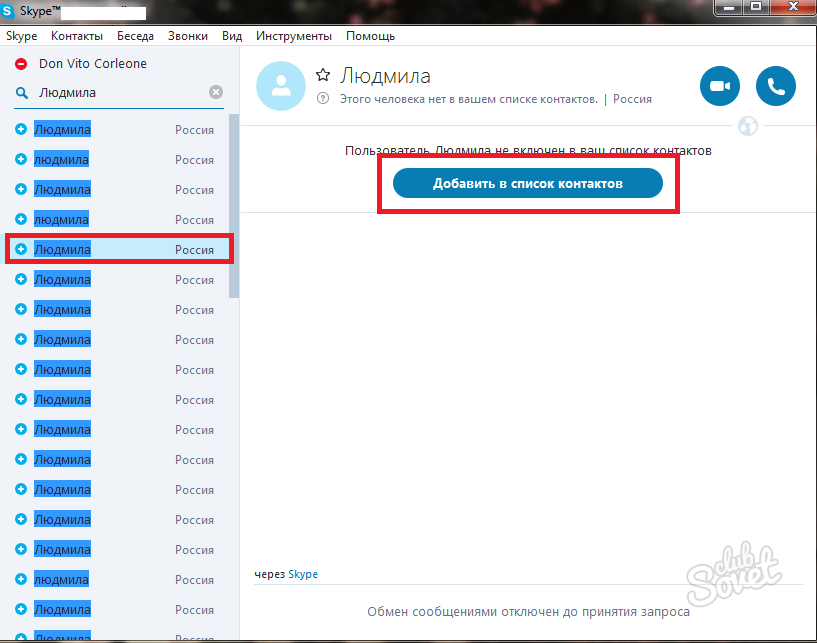Open the Звонки menu
817x643 pixels.
point(188,36)
